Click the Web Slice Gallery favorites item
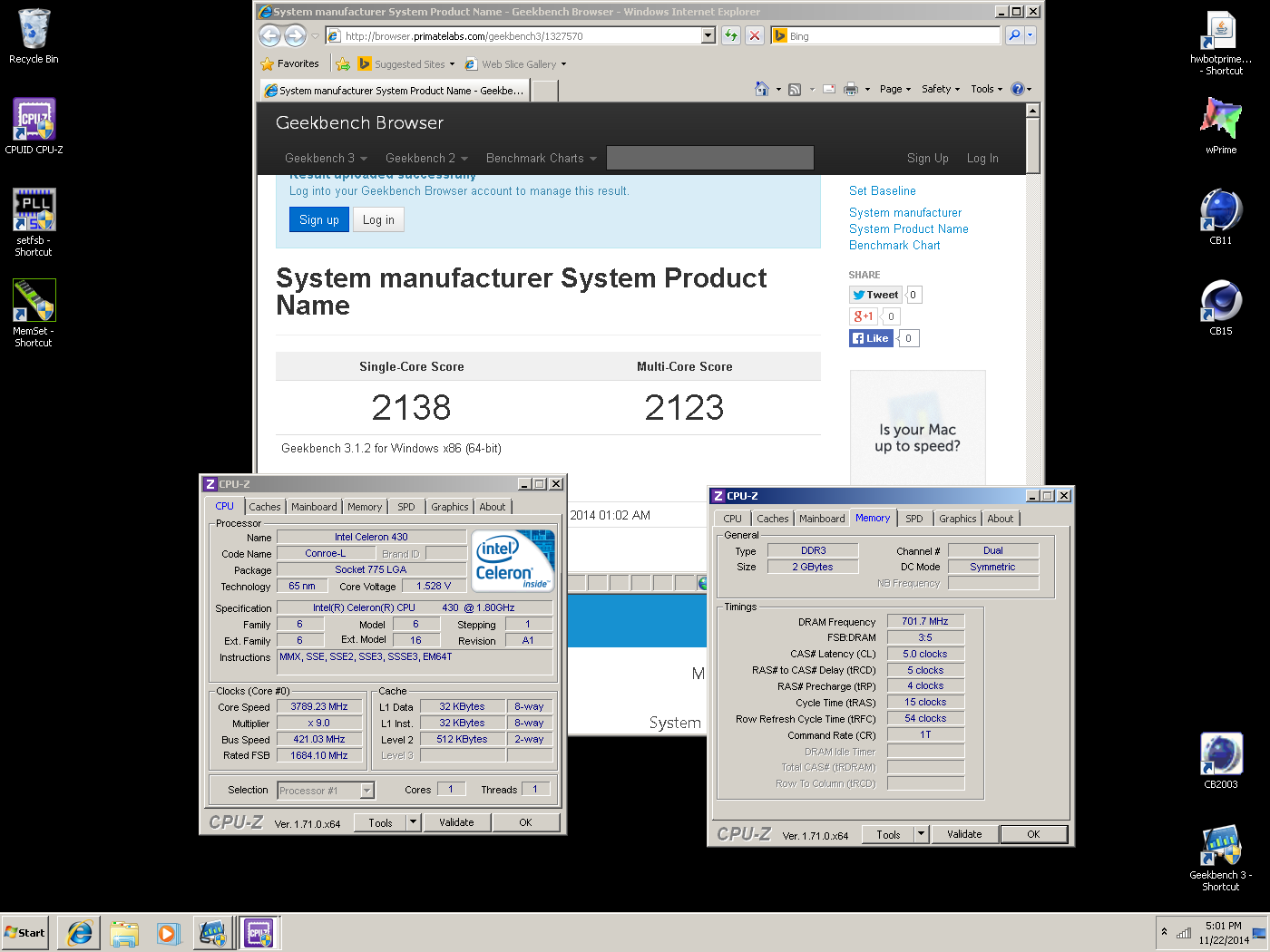 (x=515, y=64)
